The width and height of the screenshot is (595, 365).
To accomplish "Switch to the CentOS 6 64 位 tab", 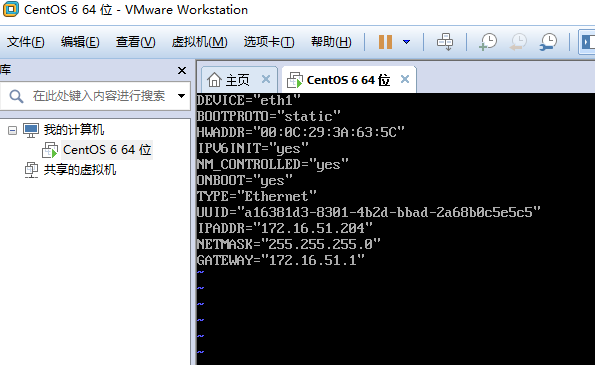I will tap(348, 80).
